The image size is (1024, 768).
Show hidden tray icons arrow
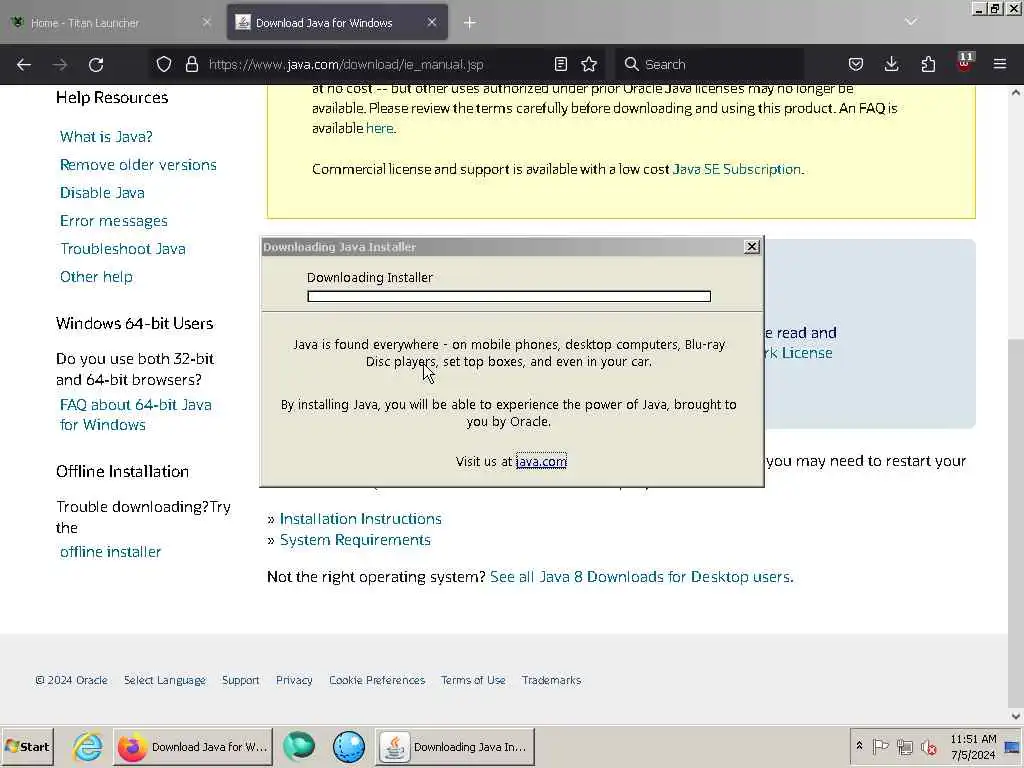859,746
